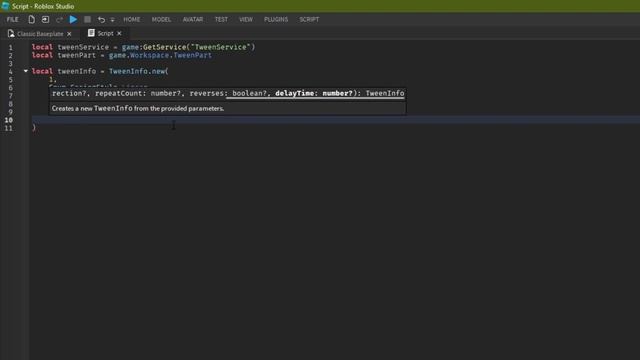
Task: Click the Stop square button
Action: (x=87, y=19)
